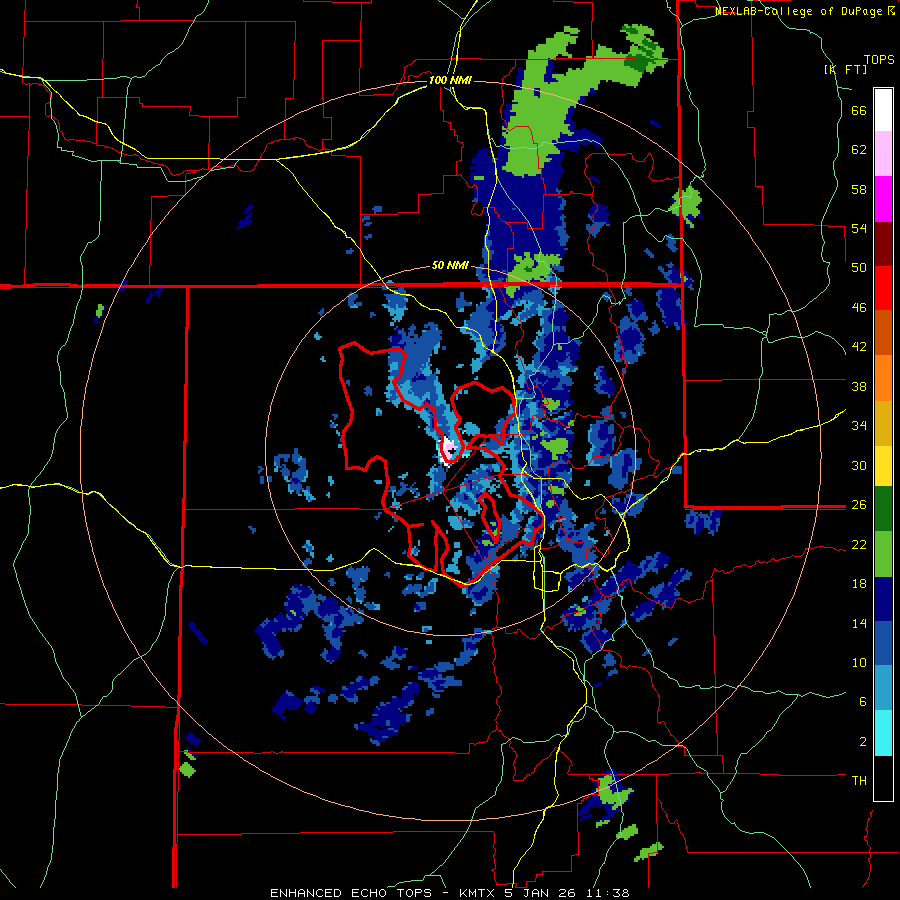Select the TH threshold label on the legend
Viewport: 900px width, 900px height.
pos(859,781)
